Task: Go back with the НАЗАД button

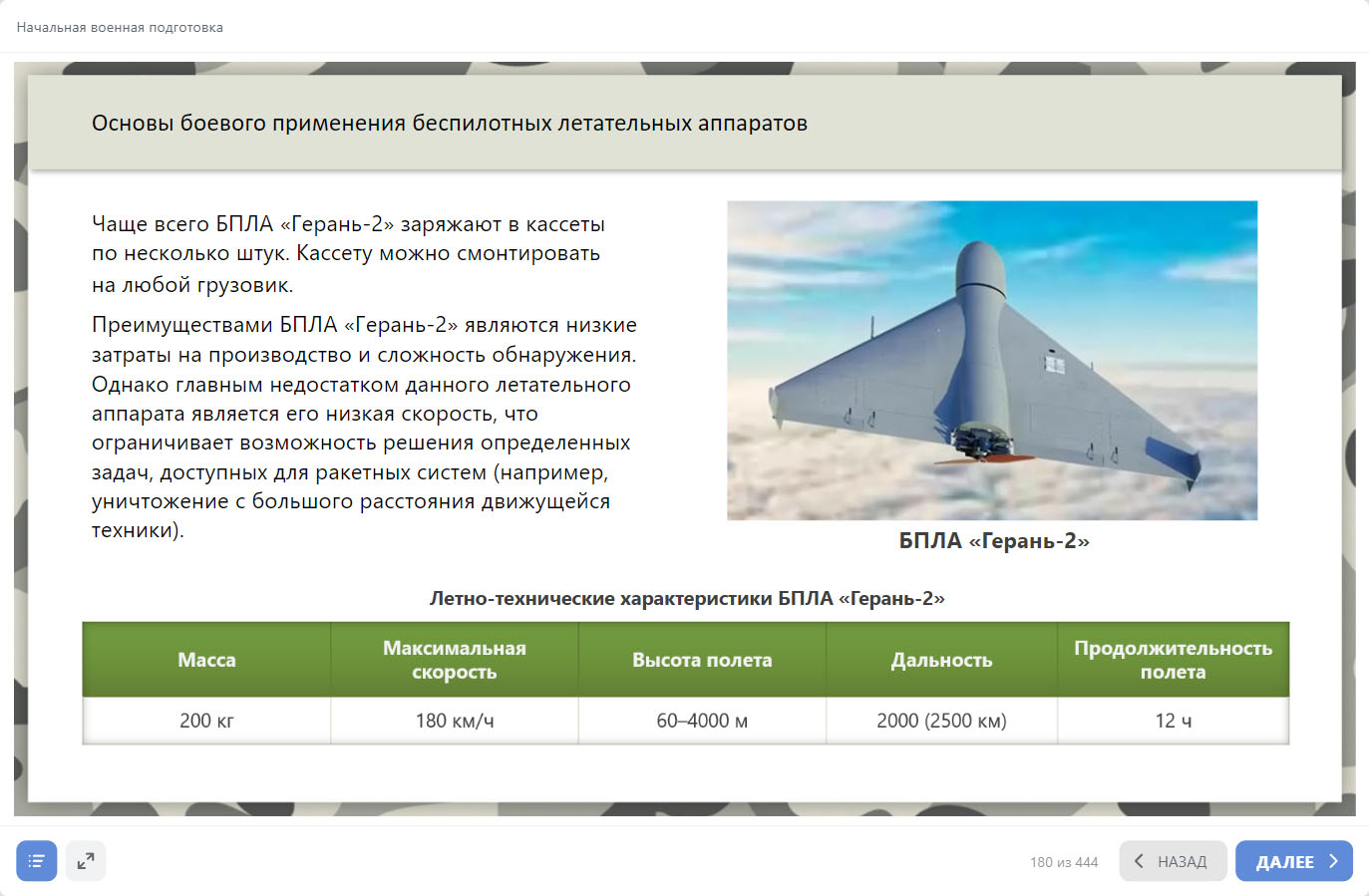Action: pos(1173,861)
